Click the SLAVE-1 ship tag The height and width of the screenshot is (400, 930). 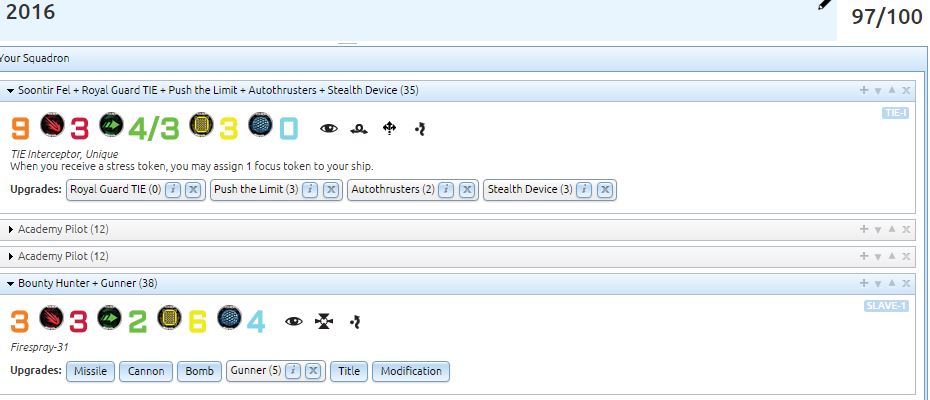pos(886,306)
